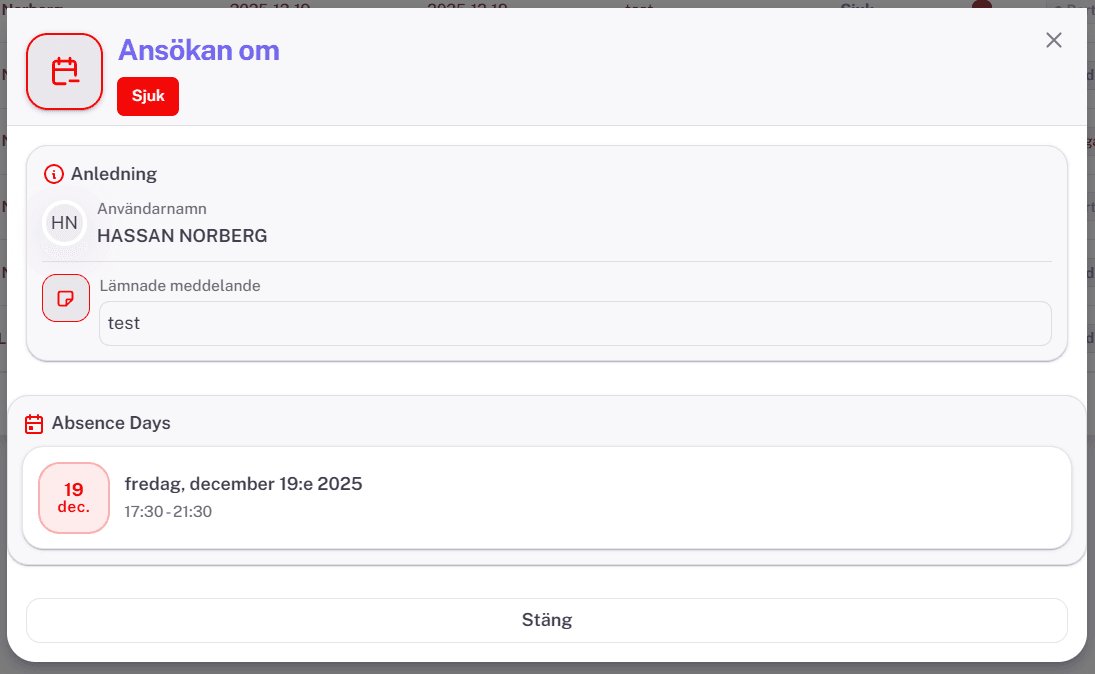Click the message field containing "test"
This screenshot has width=1095, height=674.
(575, 323)
